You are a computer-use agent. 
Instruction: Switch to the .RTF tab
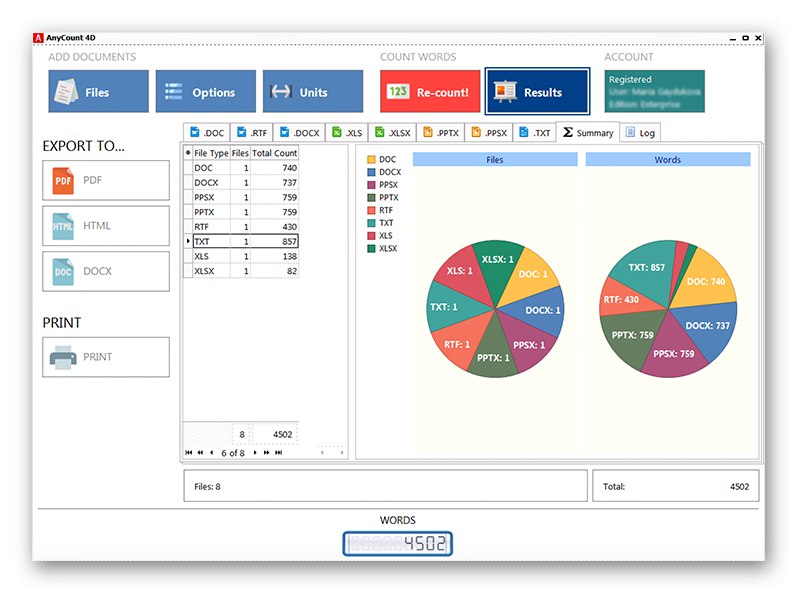point(252,133)
